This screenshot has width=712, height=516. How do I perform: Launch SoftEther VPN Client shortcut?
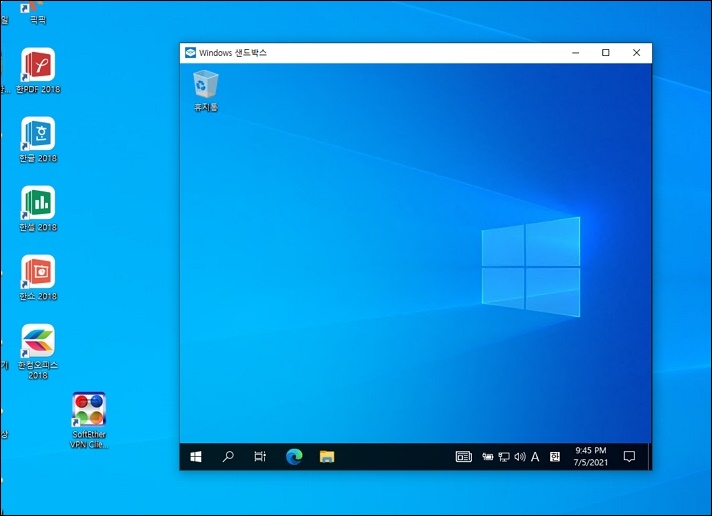click(x=89, y=420)
